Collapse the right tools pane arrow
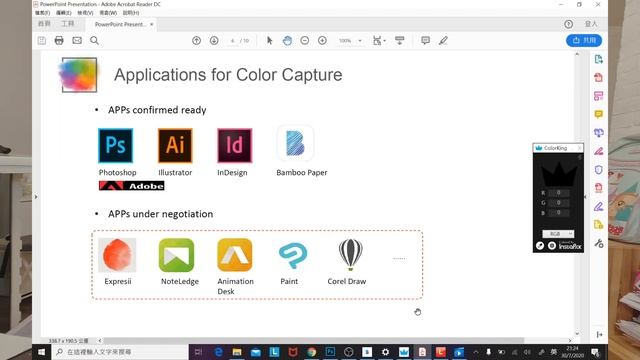Image resolution: width=640 pixels, height=360 pixels. [585, 197]
